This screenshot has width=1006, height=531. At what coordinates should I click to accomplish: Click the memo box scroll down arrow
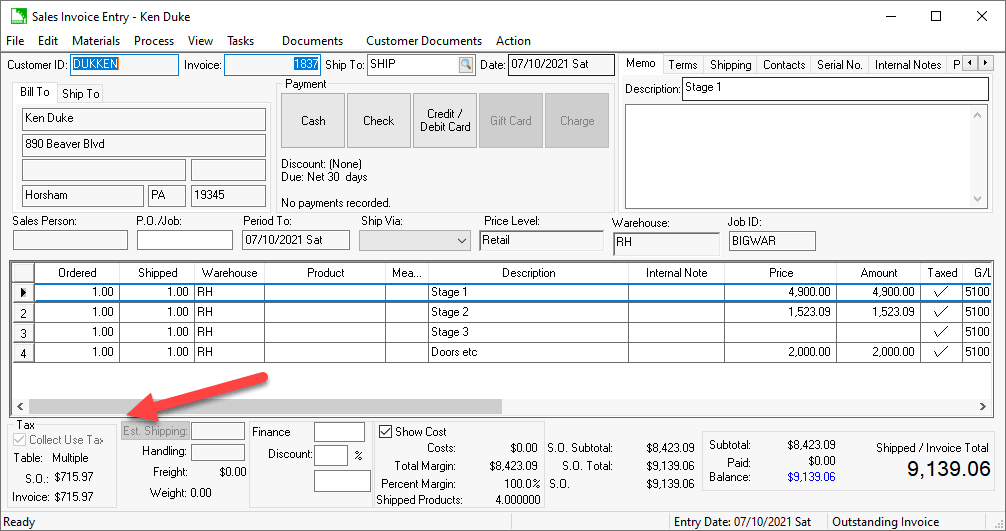(980, 199)
